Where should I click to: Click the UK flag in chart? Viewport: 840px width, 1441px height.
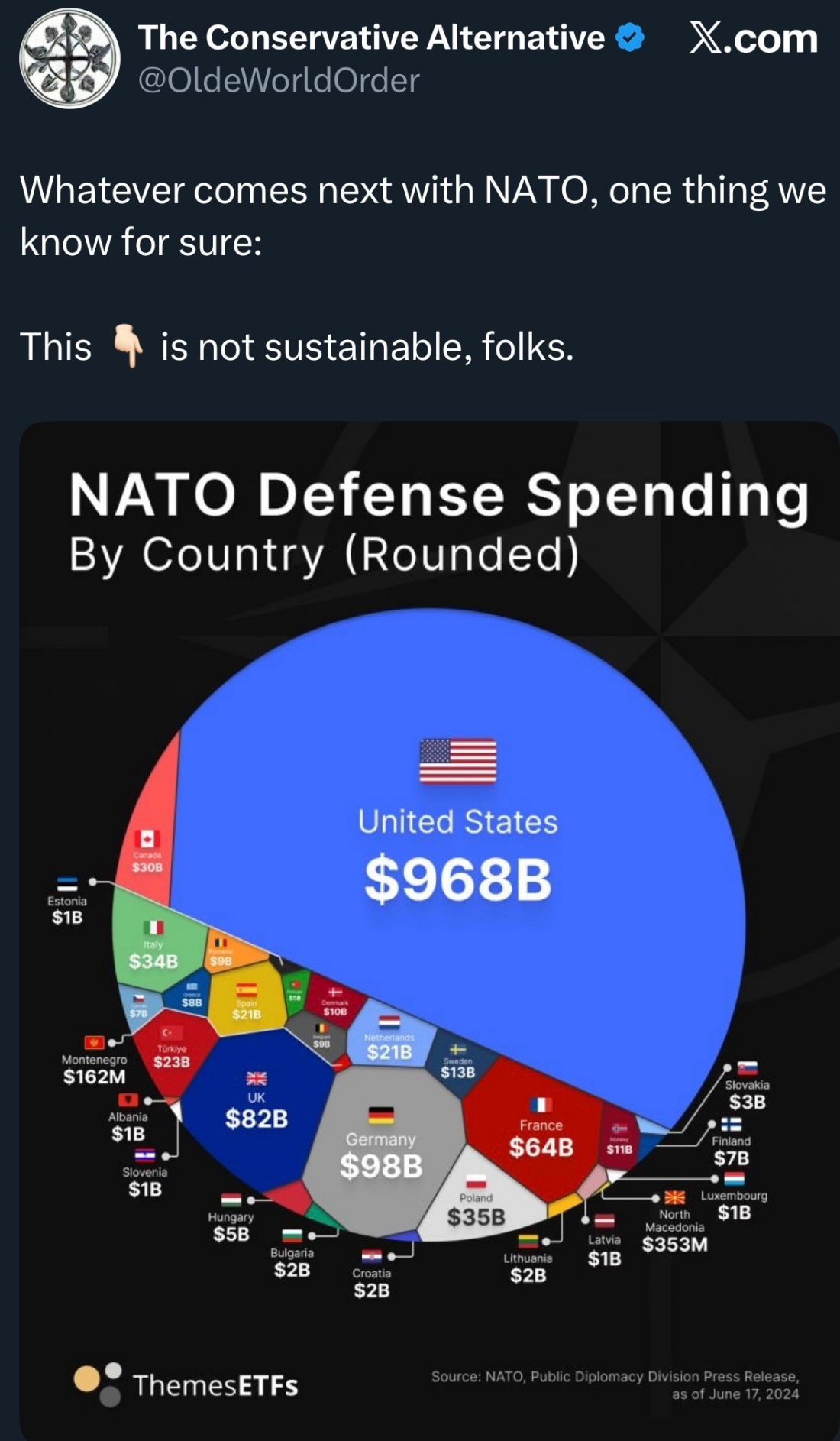pyautogui.click(x=257, y=1078)
